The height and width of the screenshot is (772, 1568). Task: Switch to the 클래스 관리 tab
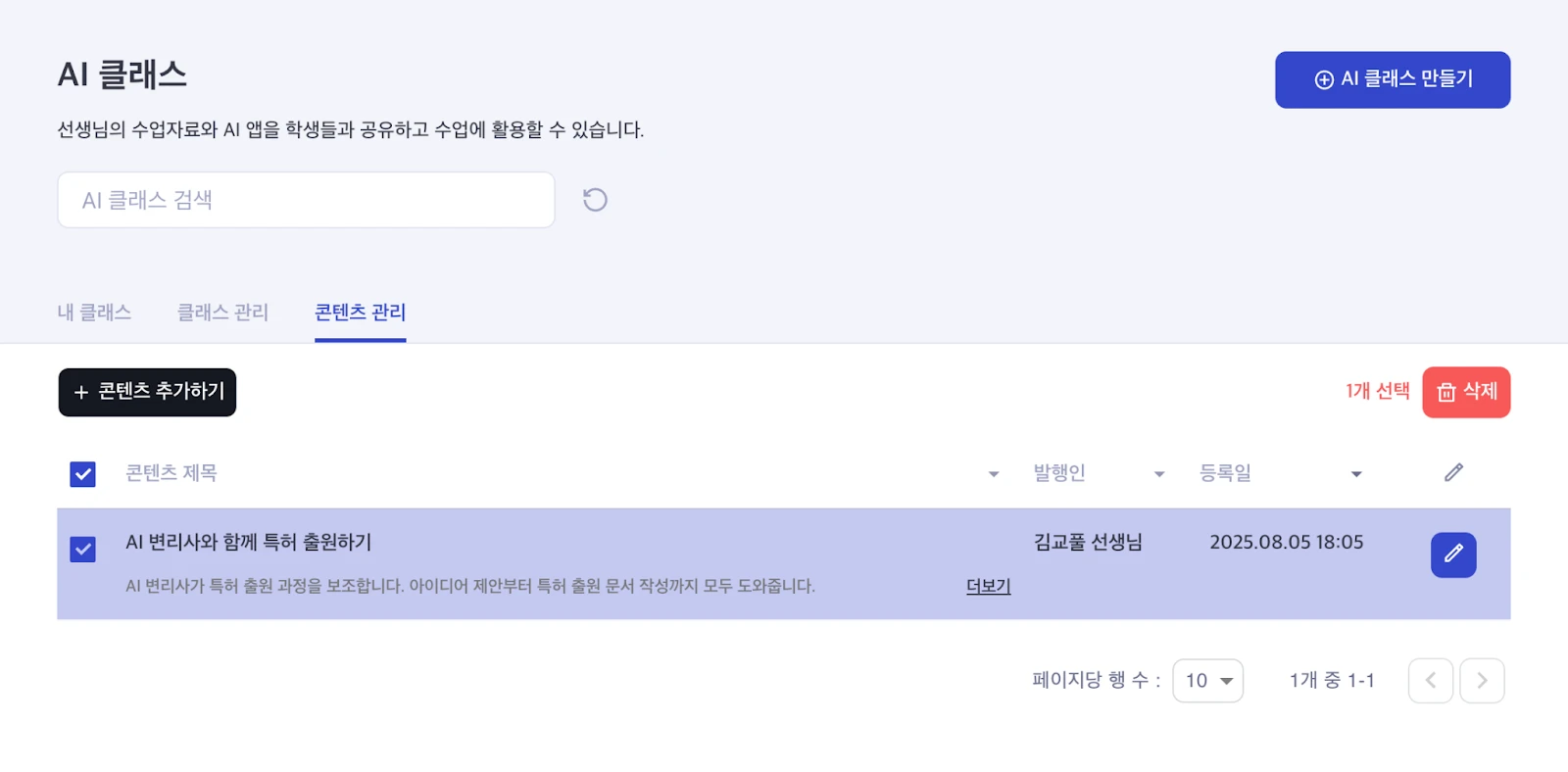click(222, 313)
